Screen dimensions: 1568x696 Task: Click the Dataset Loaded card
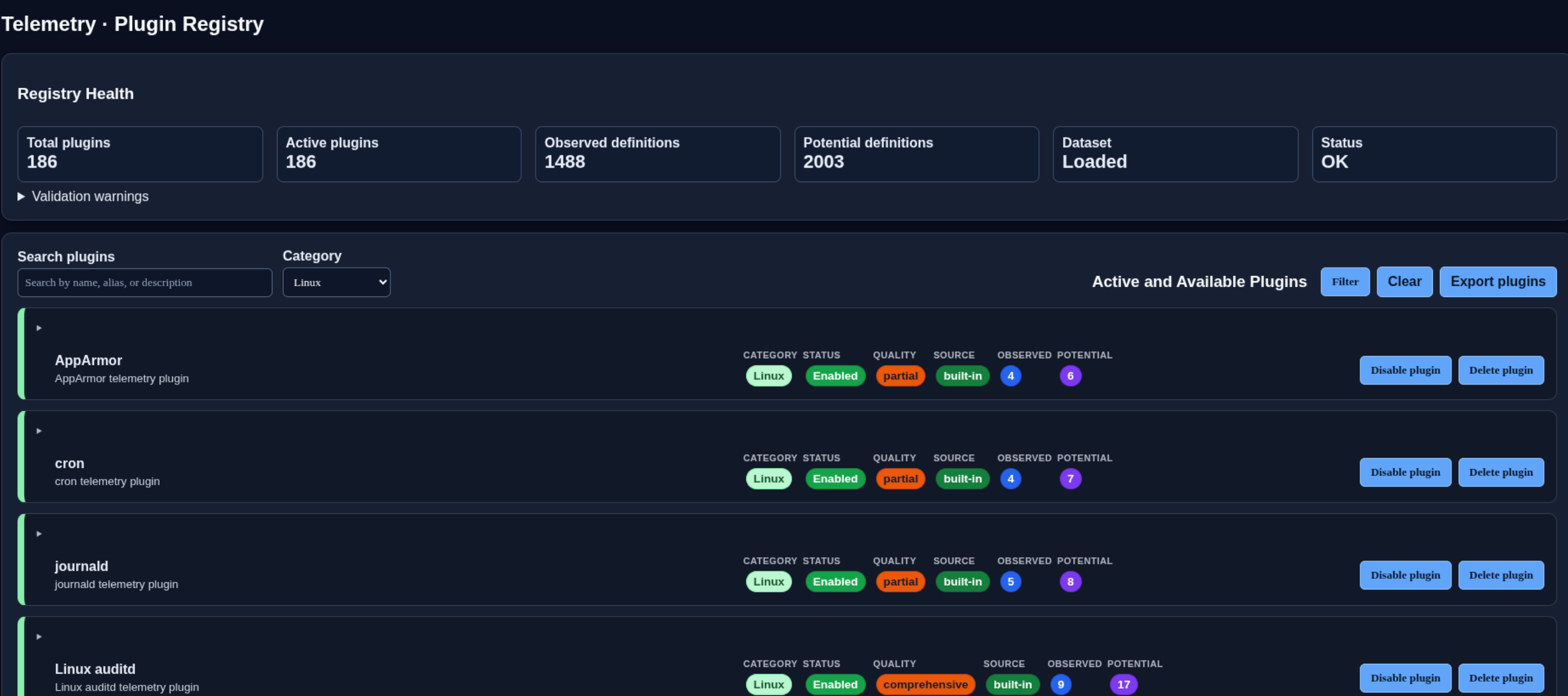point(1175,154)
